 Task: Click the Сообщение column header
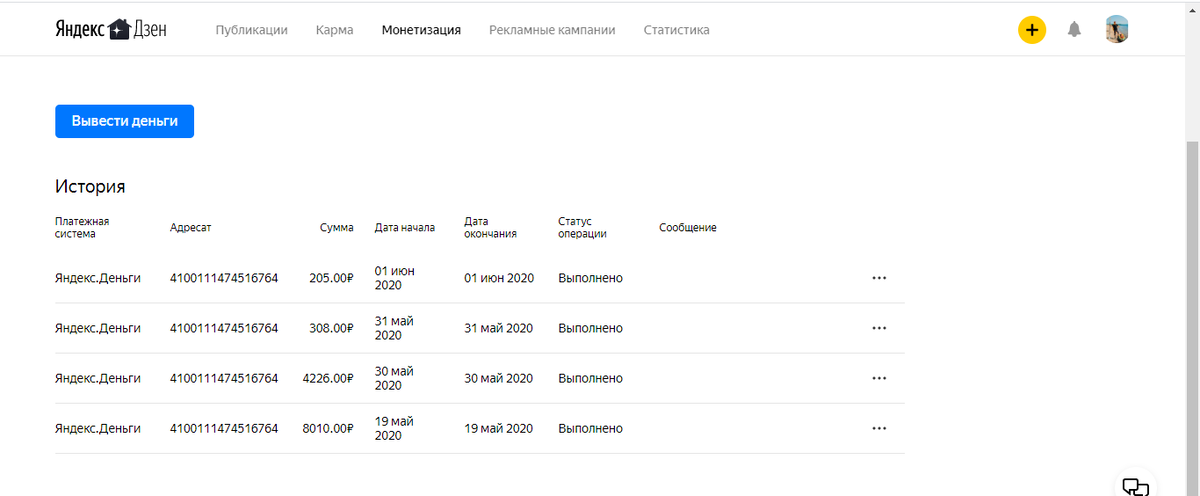click(x=688, y=228)
